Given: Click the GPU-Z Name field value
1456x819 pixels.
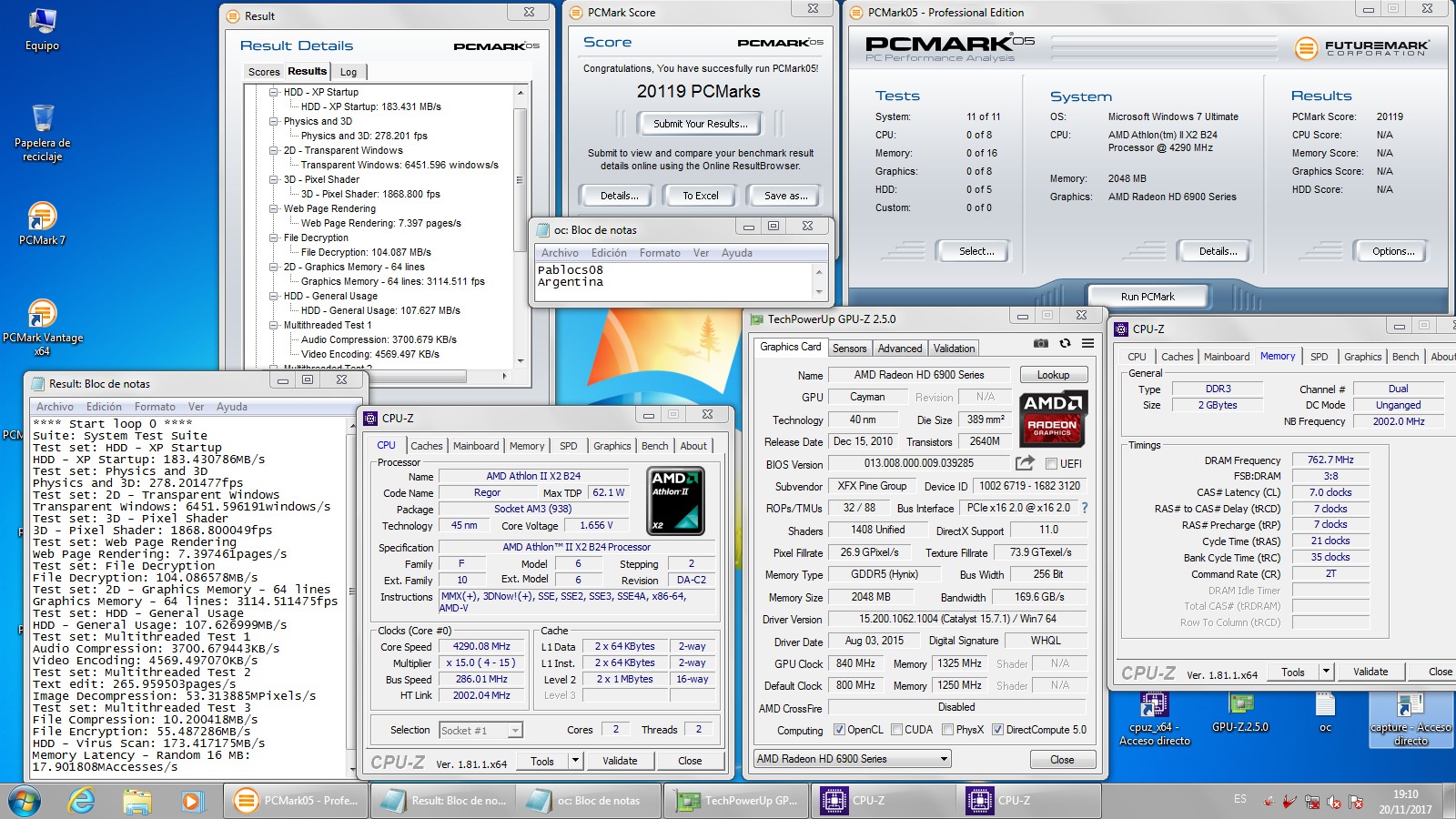Looking at the screenshot, I should (x=919, y=375).
